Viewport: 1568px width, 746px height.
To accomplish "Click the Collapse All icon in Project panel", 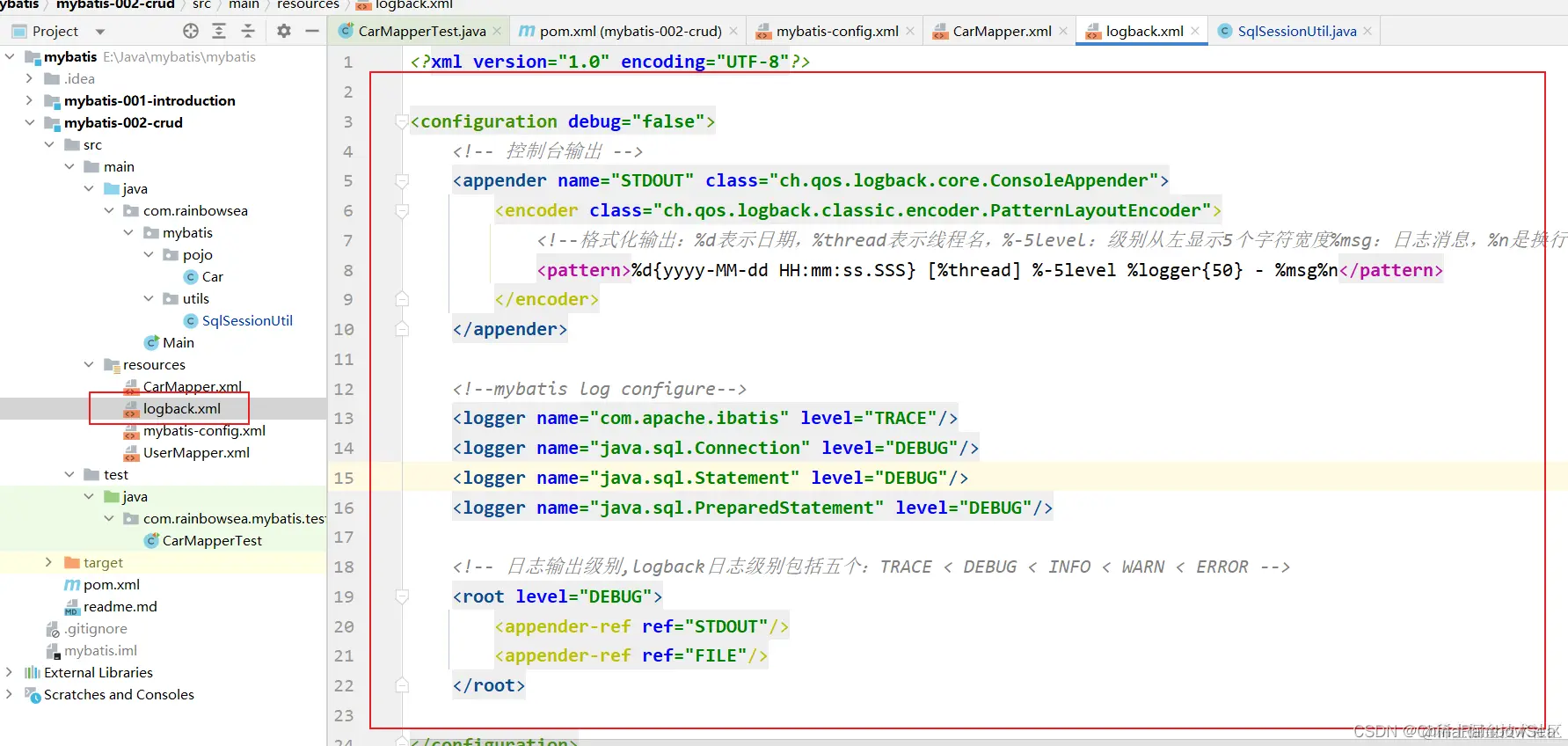I will point(248,31).
